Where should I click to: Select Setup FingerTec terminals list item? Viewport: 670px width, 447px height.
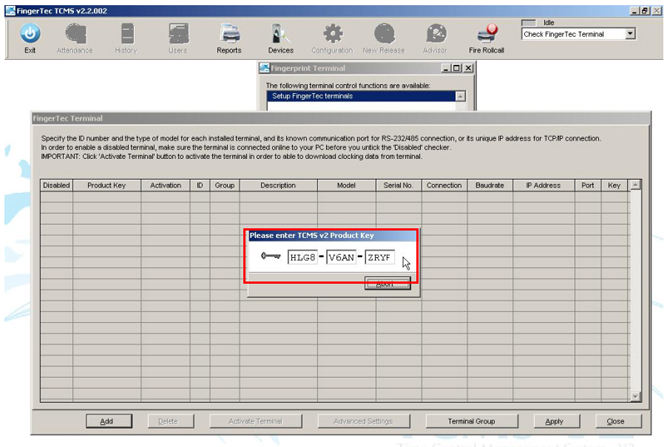(361, 96)
